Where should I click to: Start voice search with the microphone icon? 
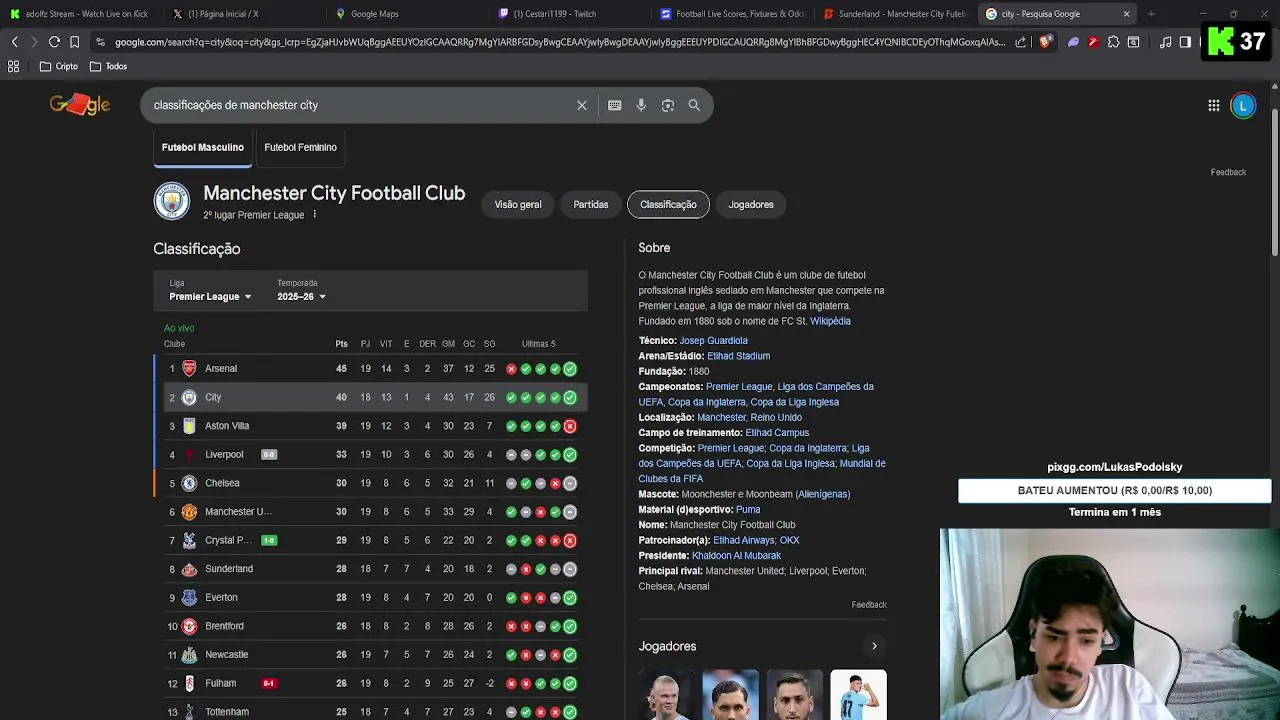click(x=641, y=105)
